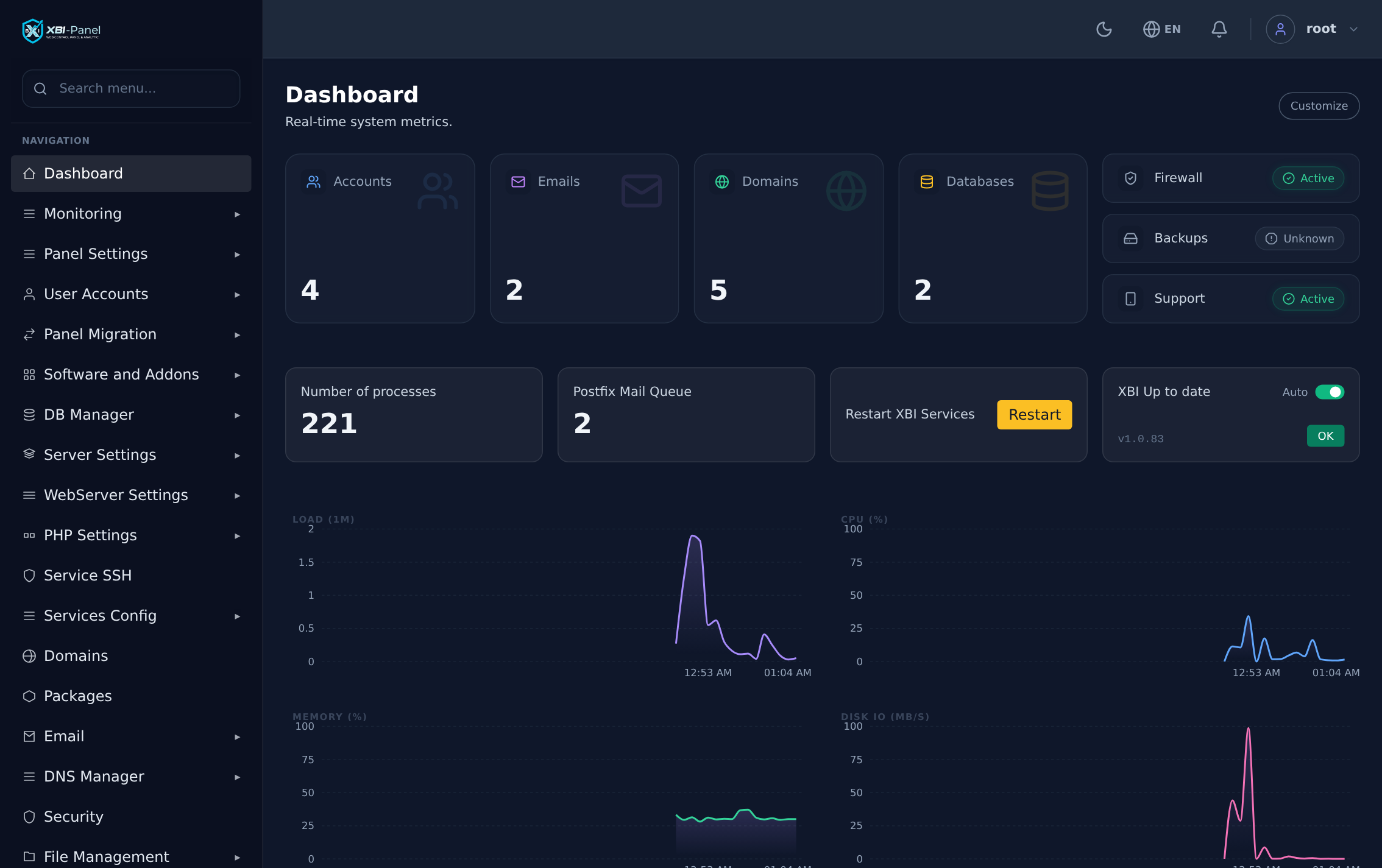This screenshot has height=868, width=1382.
Task: Click the Backups drive icon
Action: pos(1130,238)
